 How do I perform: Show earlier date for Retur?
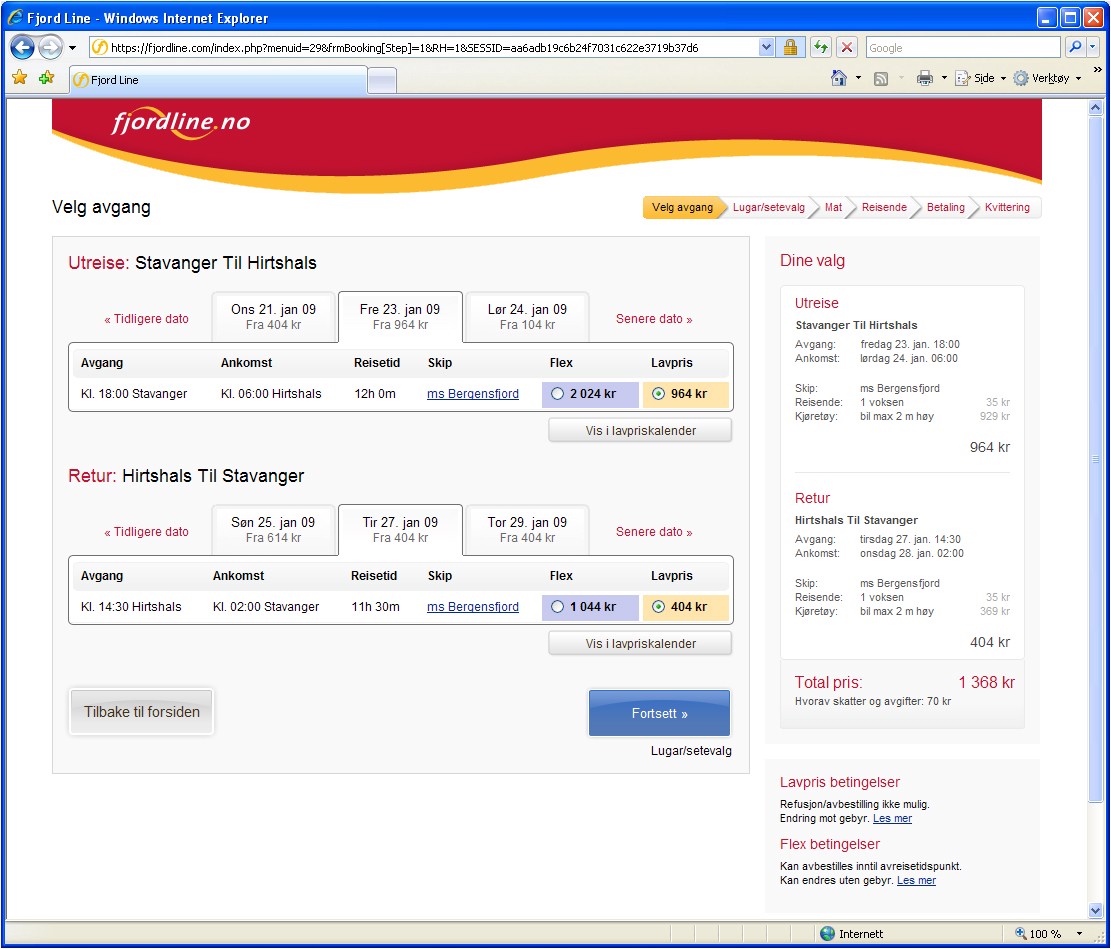(x=146, y=532)
